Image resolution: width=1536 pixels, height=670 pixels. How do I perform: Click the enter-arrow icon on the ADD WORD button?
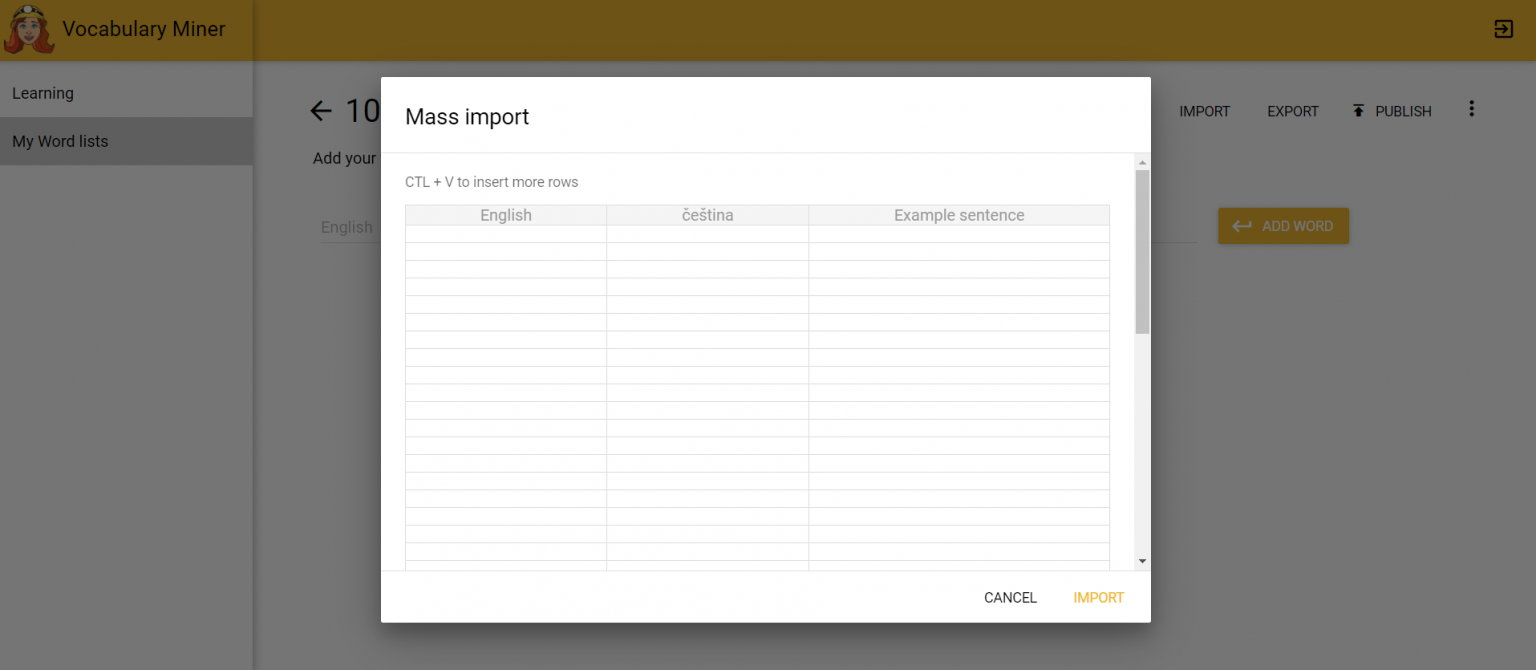pyautogui.click(x=1241, y=226)
